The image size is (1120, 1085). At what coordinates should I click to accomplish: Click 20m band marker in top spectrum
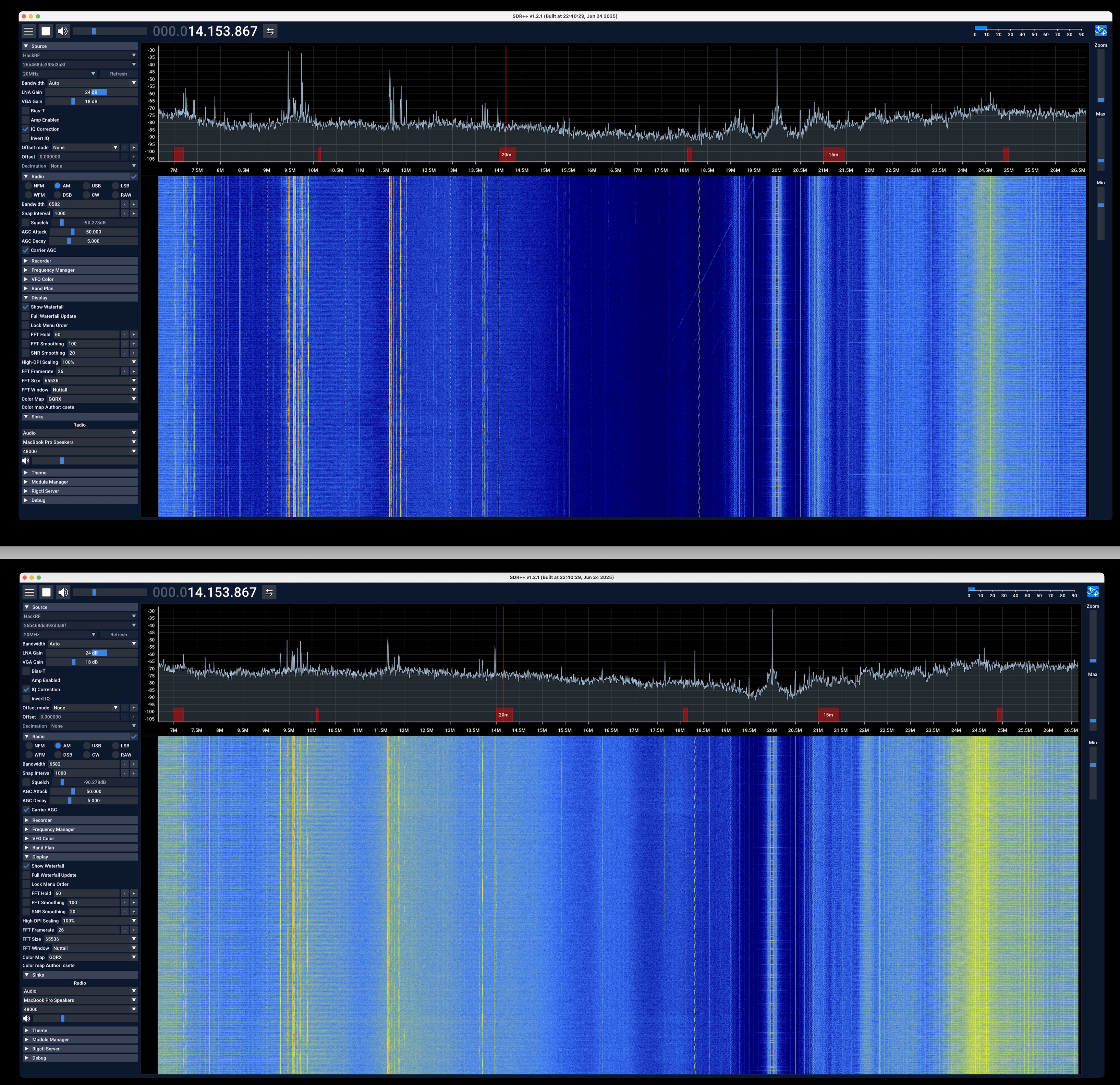coord(506,154)
